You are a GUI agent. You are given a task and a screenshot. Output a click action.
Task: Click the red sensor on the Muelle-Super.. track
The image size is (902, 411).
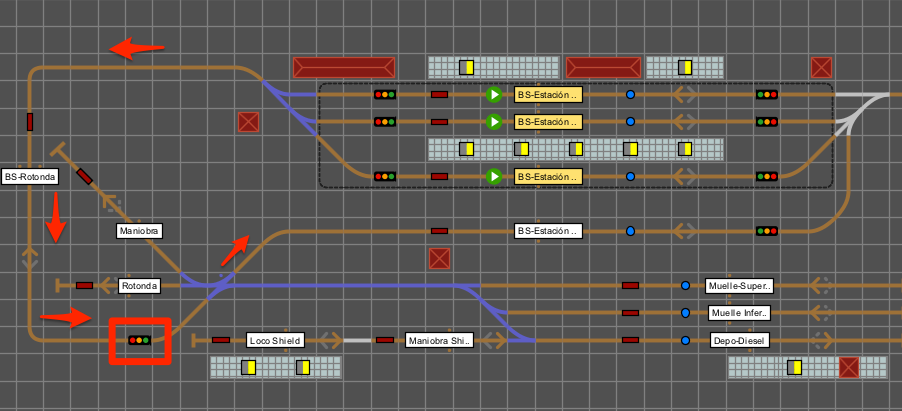(x=630, y=286)
